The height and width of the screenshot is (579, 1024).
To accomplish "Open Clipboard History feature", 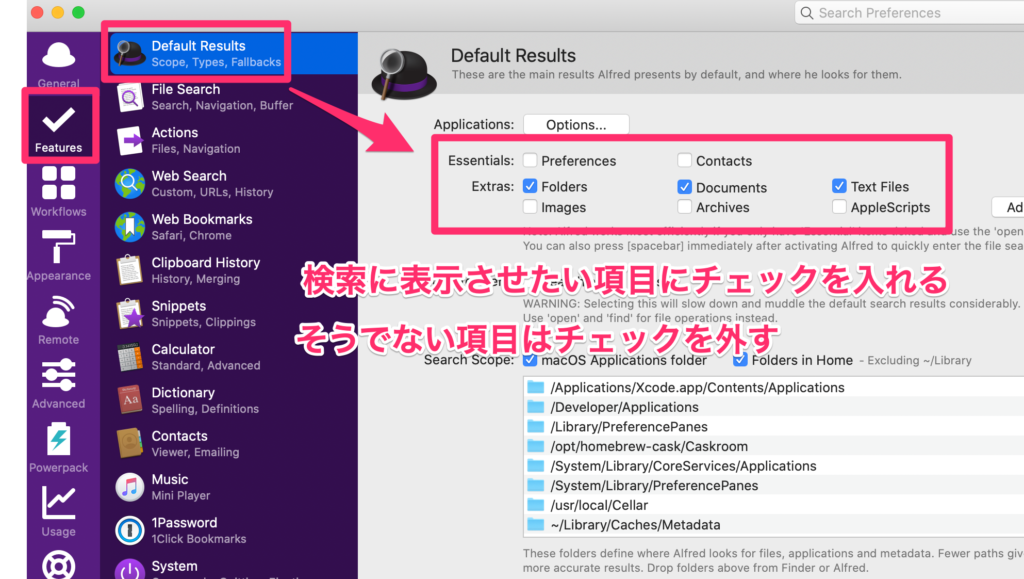I will tap(205, 270).
